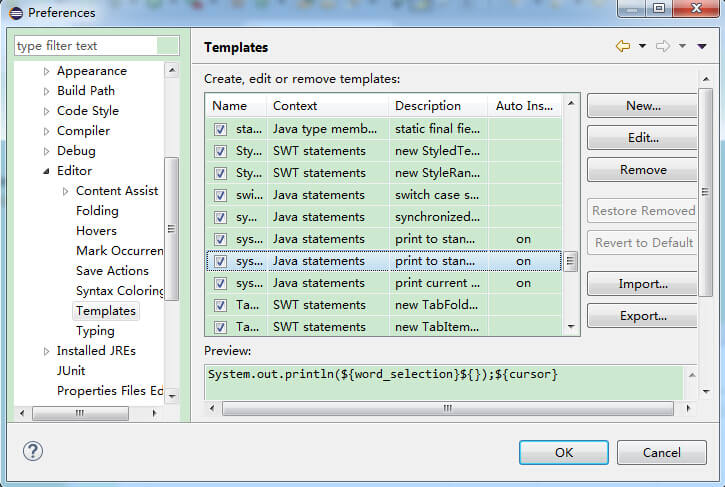The image size is (725, 487).
Task: Click the templates table vertical scrollbar thumb
Action: tap(571, 261)
